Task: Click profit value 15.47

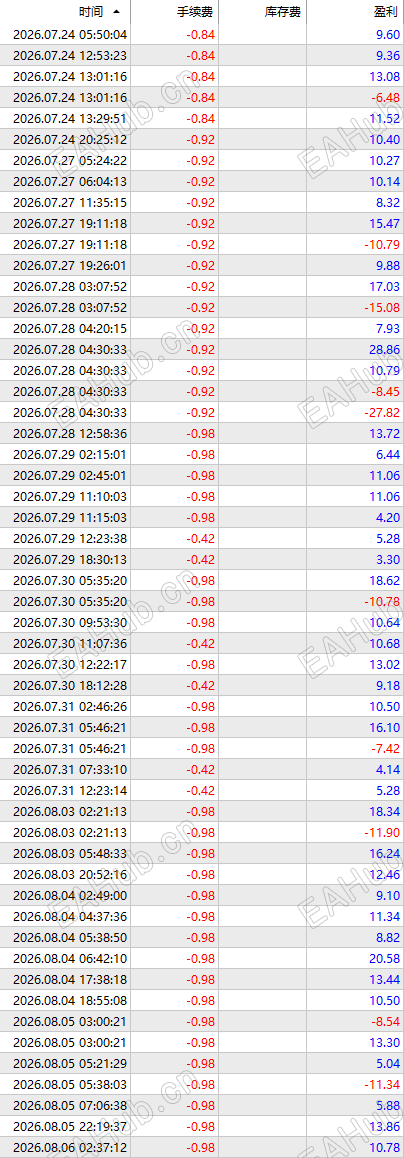Action: (x=385, y=223)
